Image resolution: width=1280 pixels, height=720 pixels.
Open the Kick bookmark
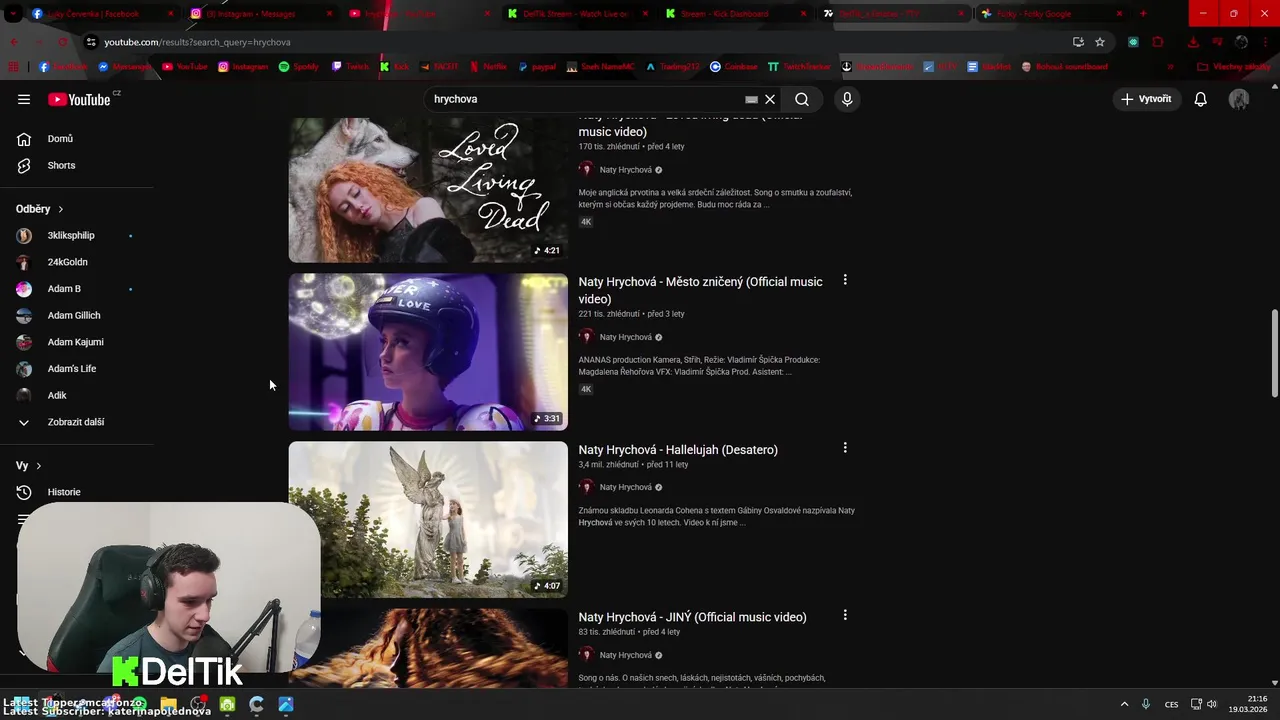pos(395,67)
